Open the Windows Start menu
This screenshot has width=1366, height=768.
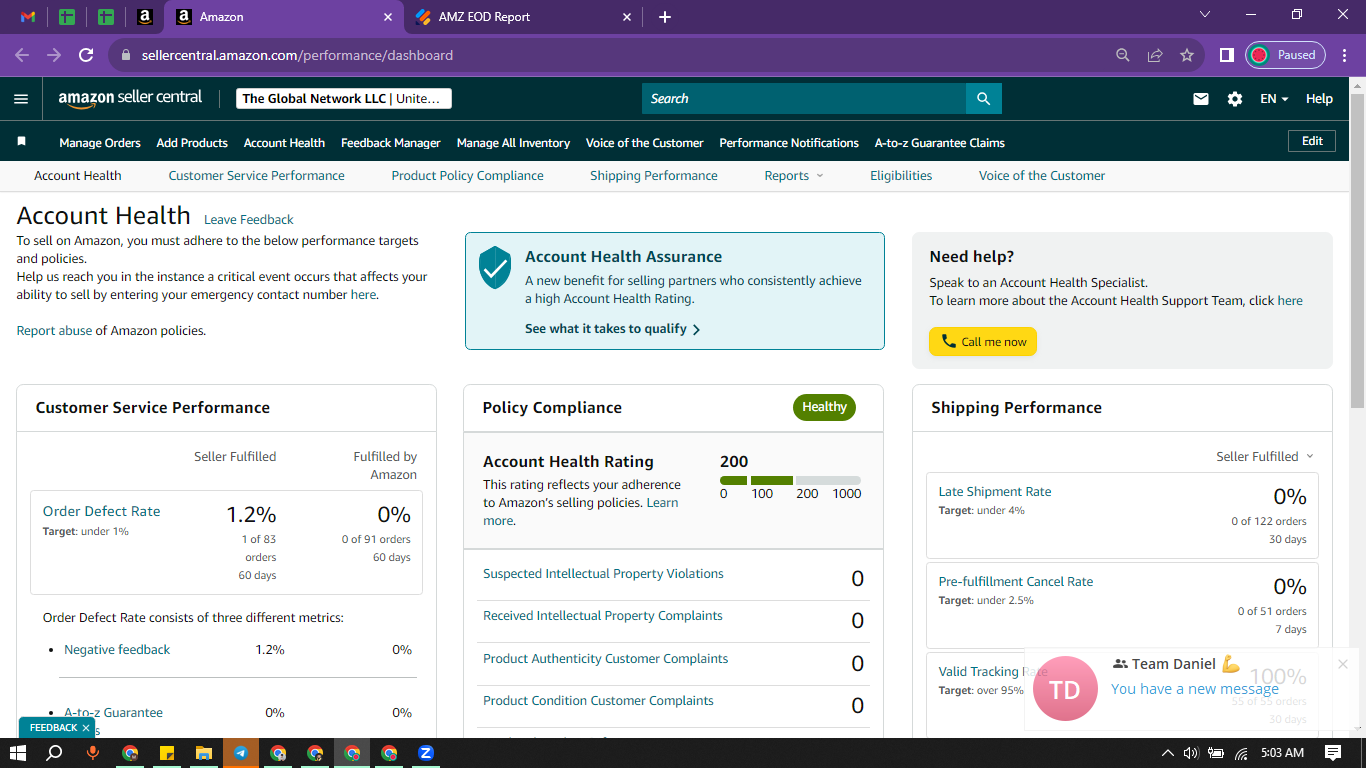coord(17,753)
